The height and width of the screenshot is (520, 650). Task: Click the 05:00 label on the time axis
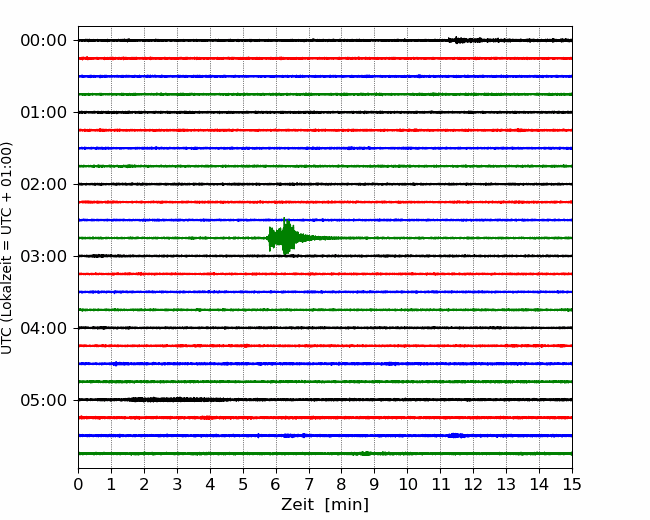pos(43,400)
